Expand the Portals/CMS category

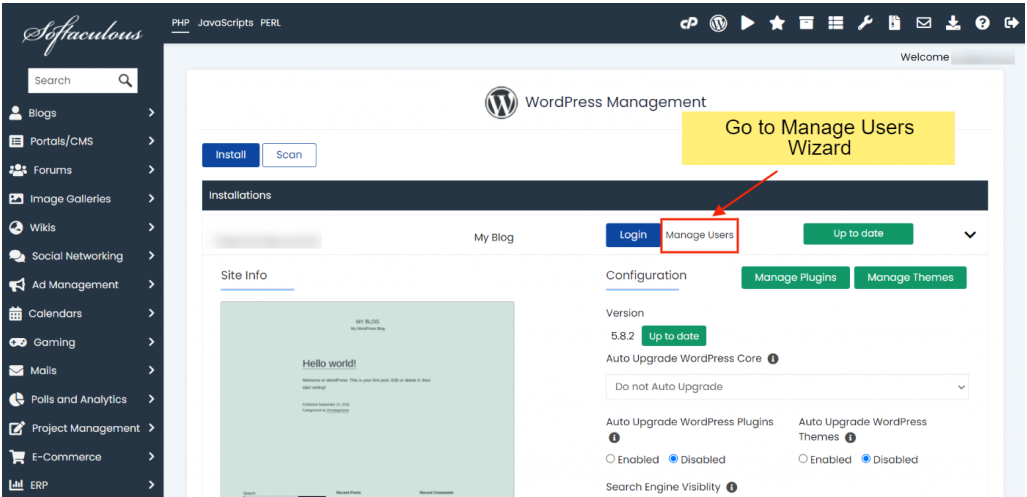point(151,141)
